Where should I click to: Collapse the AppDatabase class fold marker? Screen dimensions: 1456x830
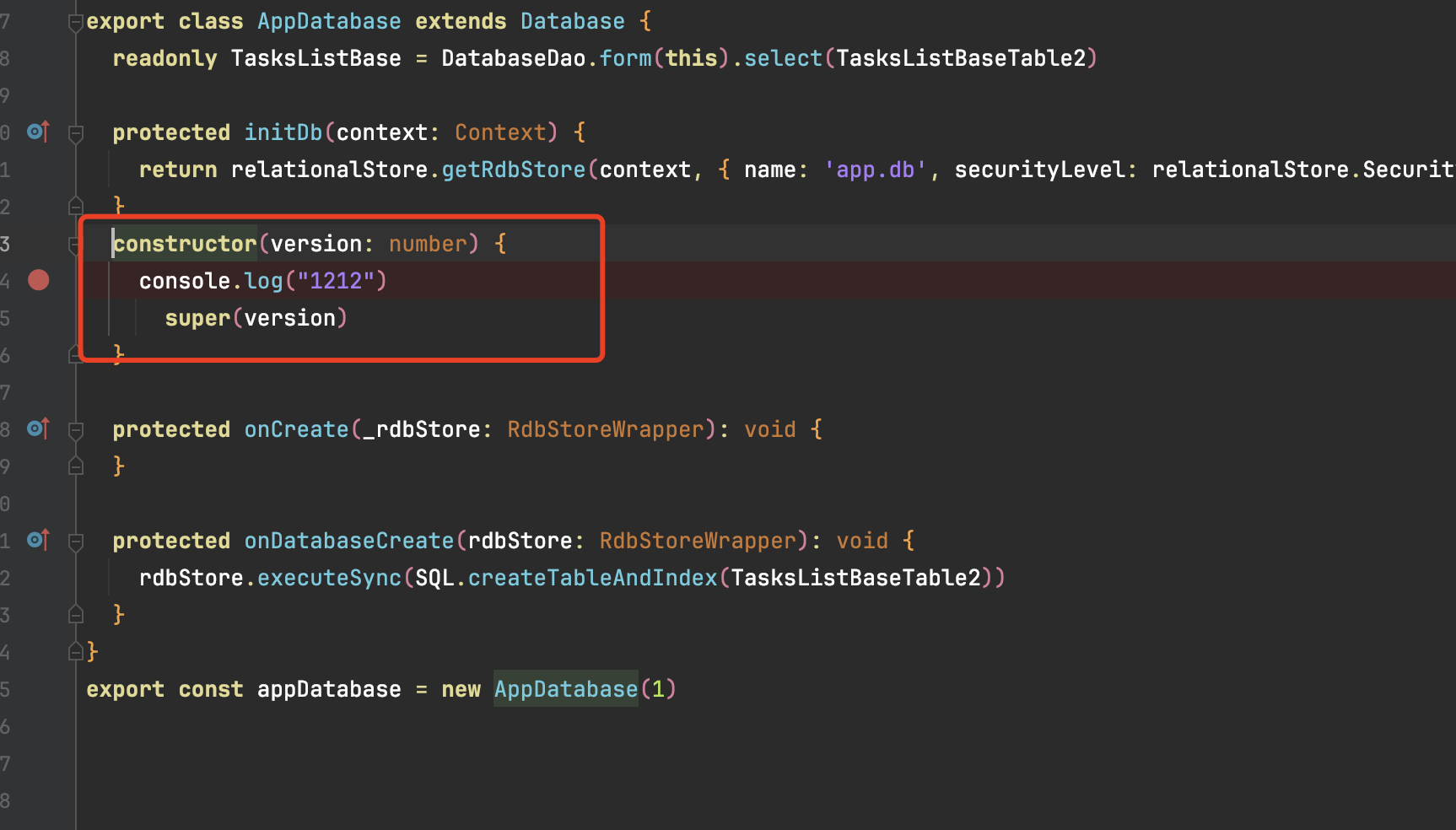[75, 23]
